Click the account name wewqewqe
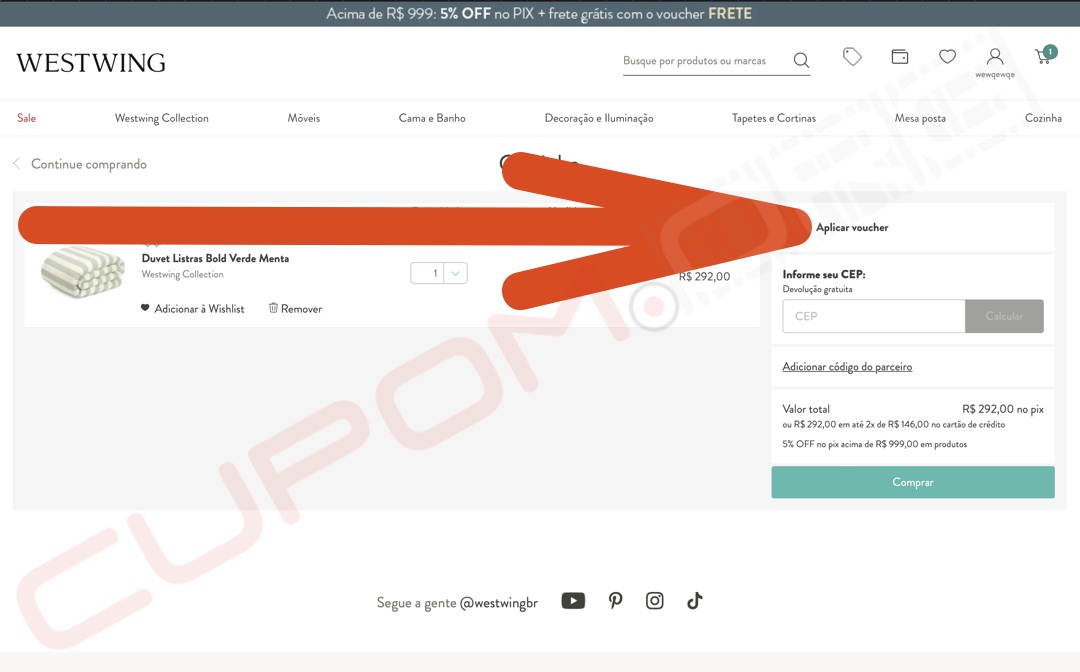Screen dimensions: 1080x672 [x=995, y=74]
